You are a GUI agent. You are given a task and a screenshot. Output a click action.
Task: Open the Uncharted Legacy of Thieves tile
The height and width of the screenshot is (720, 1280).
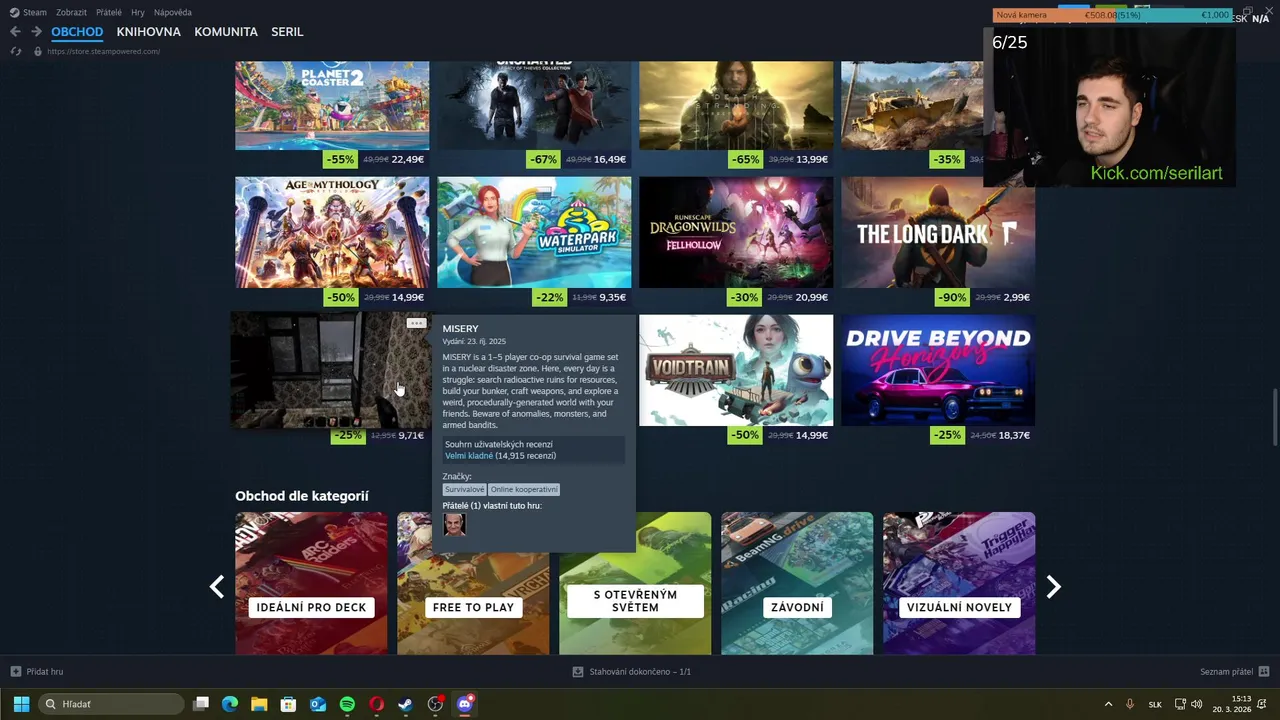534,105
